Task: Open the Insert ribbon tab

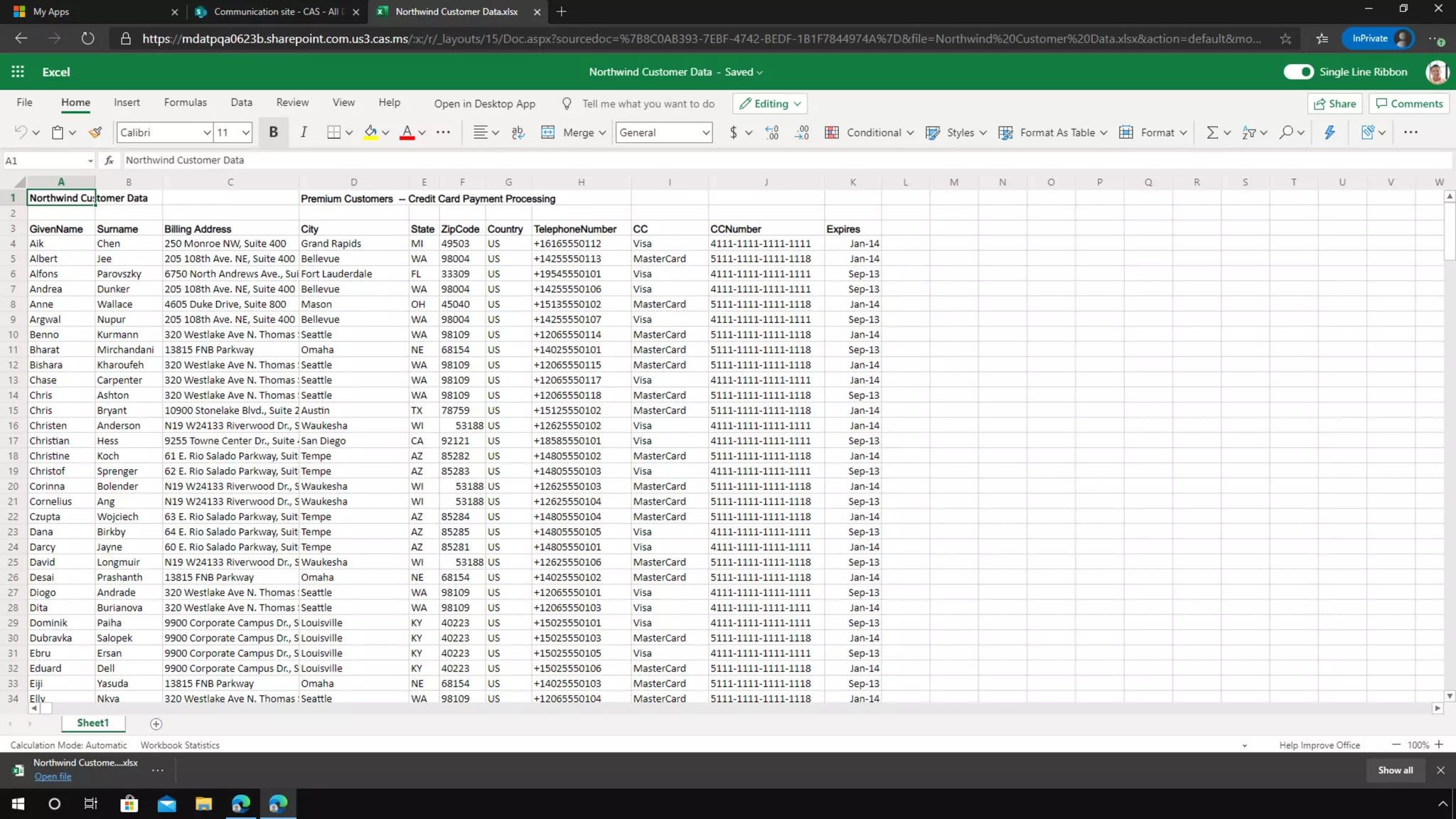Action: pos(127,102)
